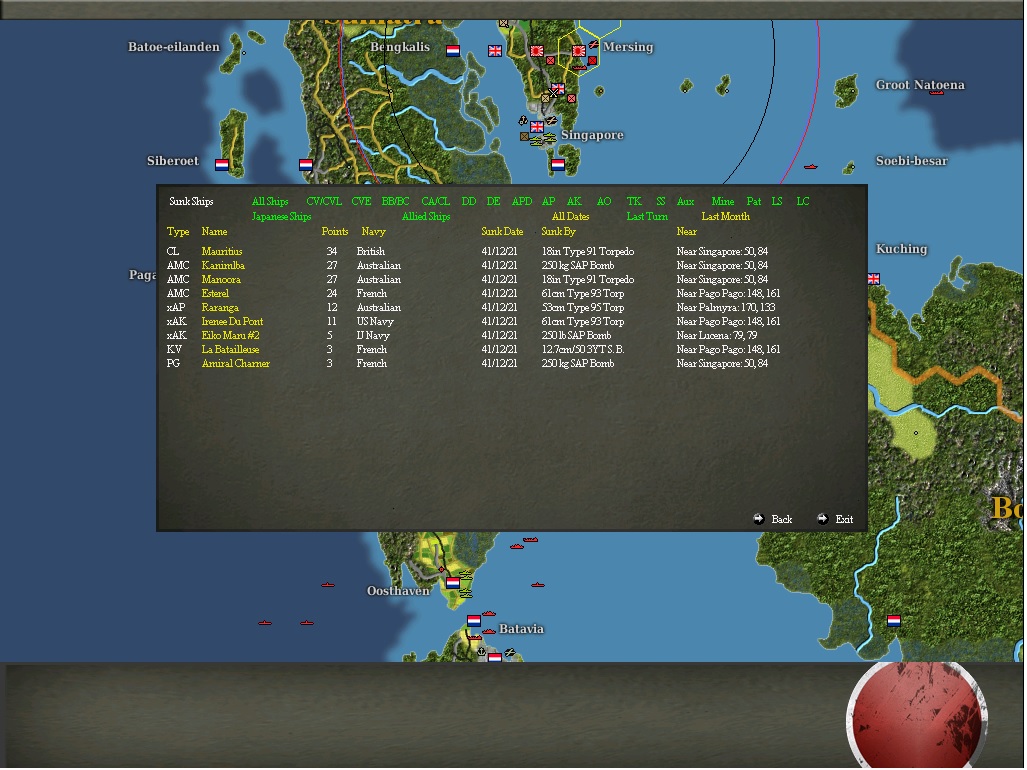Open ship Irenee Du Pont details

point(233,322)
